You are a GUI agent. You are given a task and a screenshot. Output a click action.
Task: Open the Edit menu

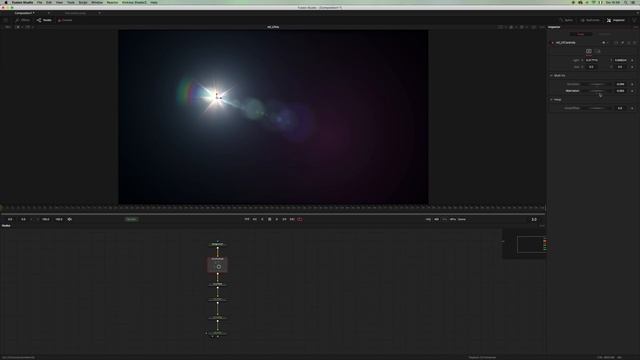[49, 2]
